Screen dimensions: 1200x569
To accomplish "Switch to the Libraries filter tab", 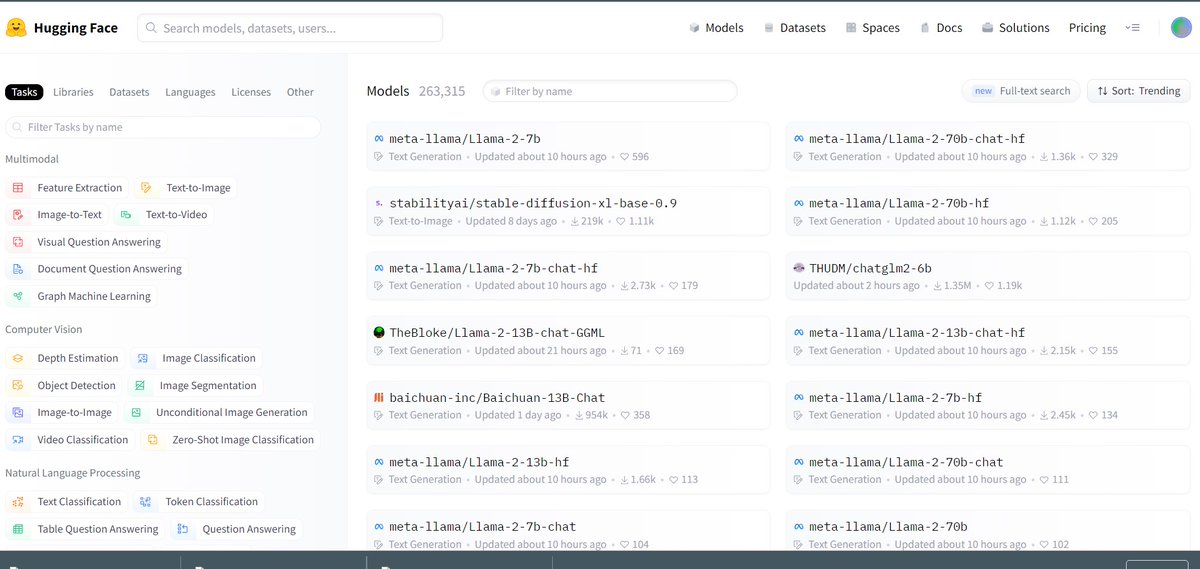I will pos(73,92).
